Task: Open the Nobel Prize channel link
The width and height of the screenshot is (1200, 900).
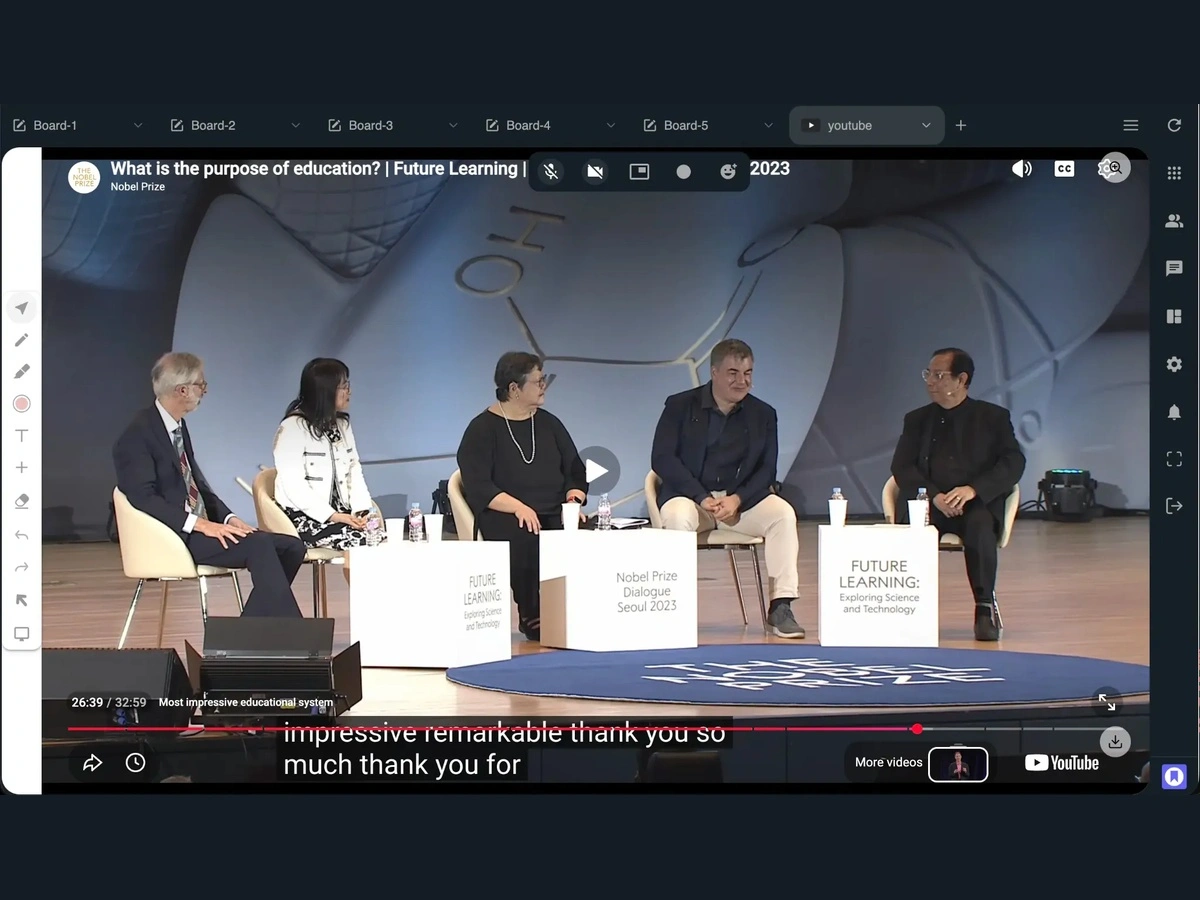Action: pos(138,187)
